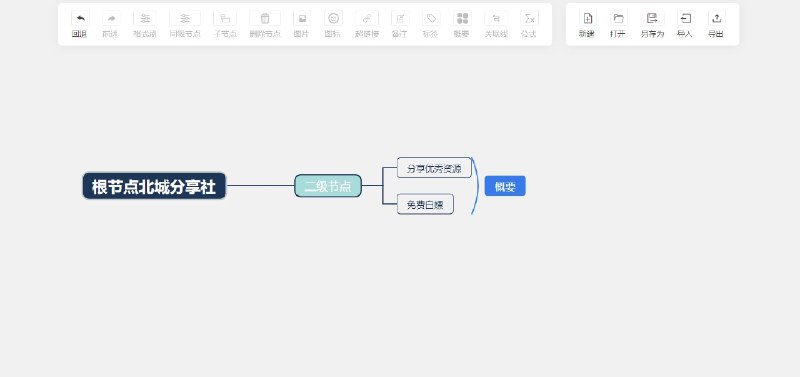Save a copy with 另存为 icon
Screen dimensions: 800x377
653,18
